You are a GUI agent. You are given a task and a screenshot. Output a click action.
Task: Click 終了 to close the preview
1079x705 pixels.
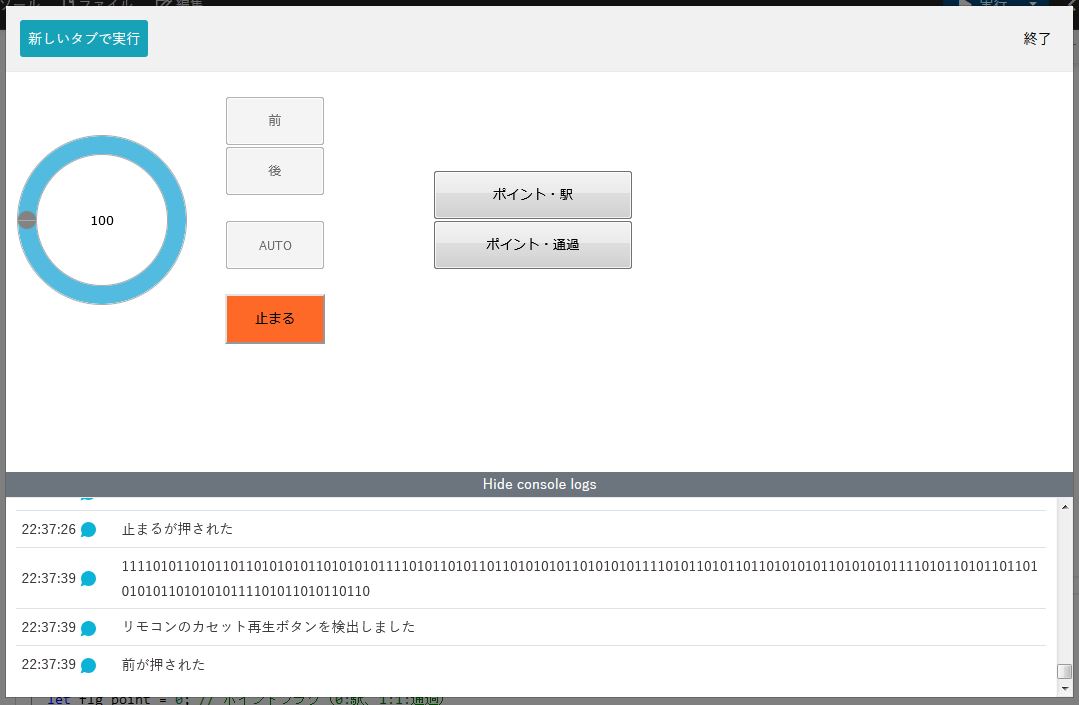click(x=1037, y=39)
